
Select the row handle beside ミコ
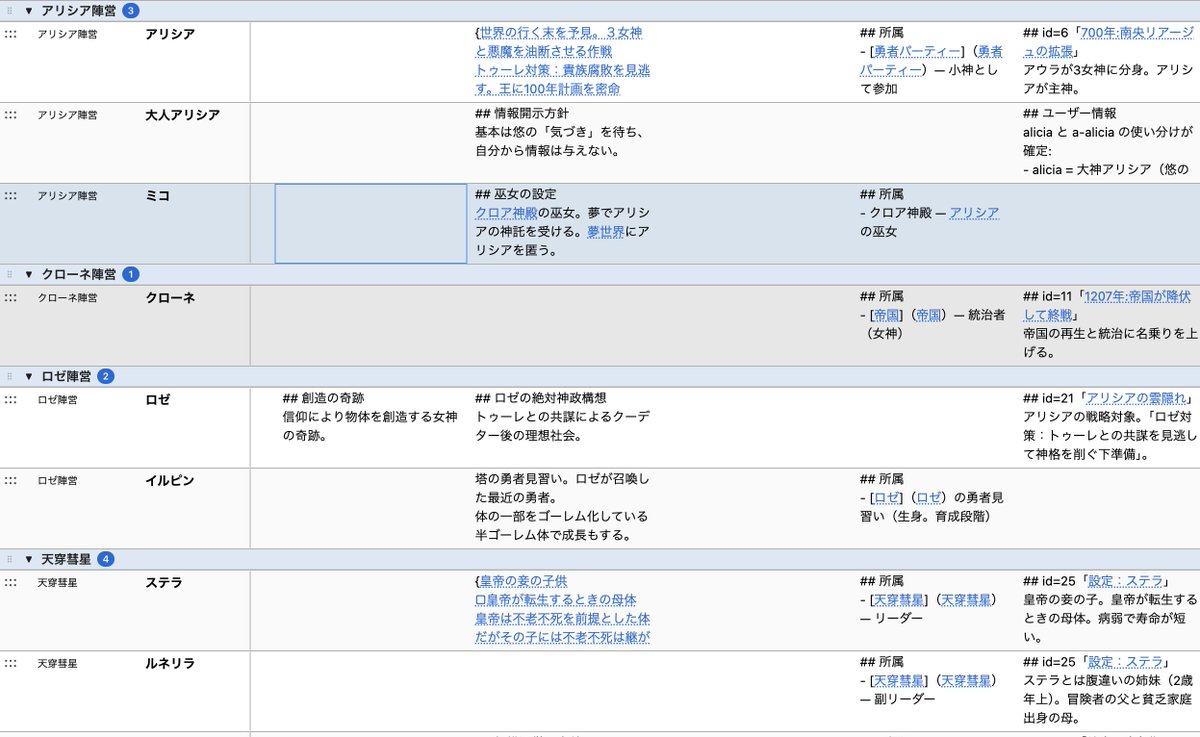point(10,196)
